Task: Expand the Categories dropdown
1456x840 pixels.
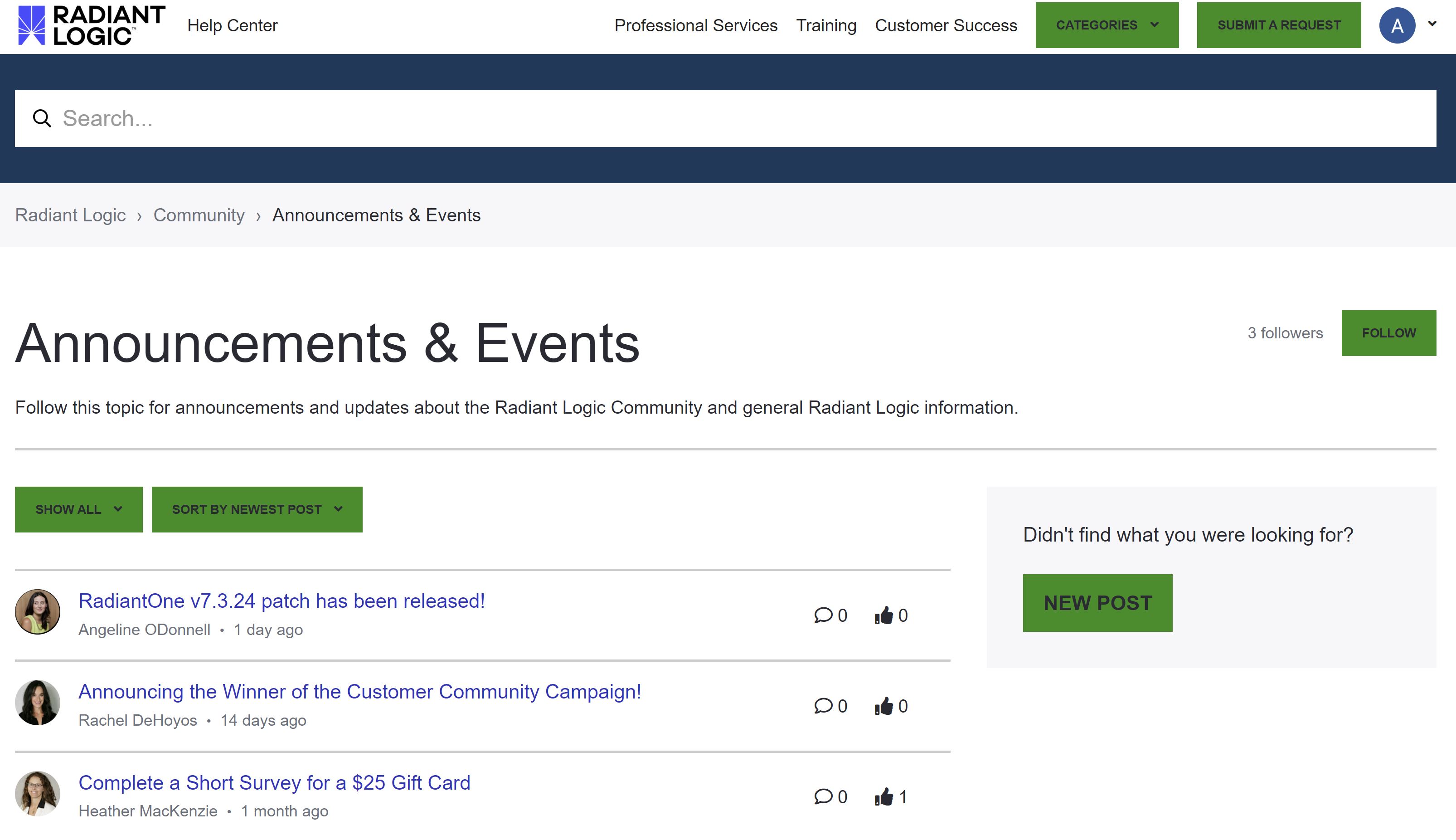Action: point(1107,25)
